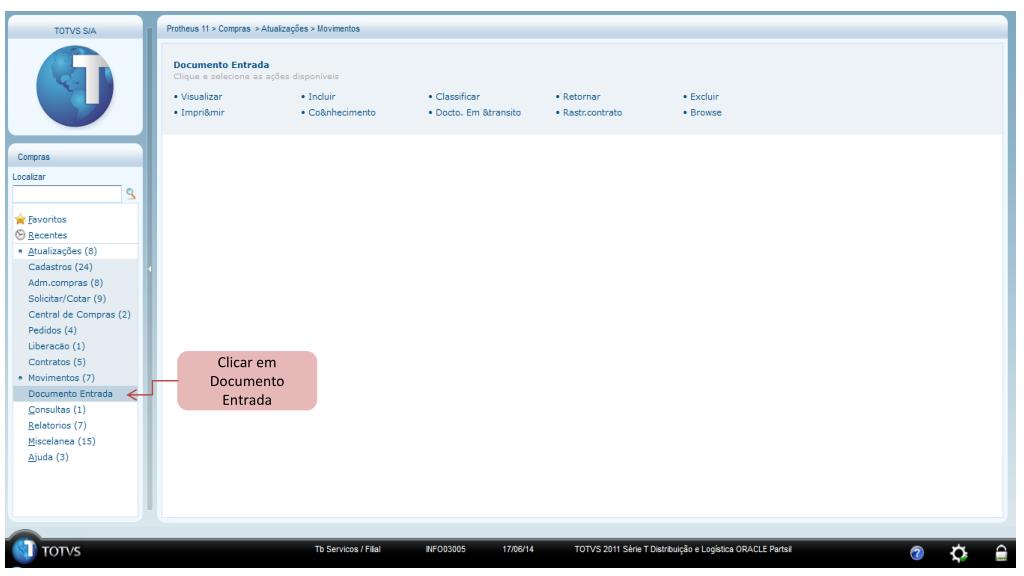
Task: Focus the Localizar search input field
Action: tap(67, 194)
